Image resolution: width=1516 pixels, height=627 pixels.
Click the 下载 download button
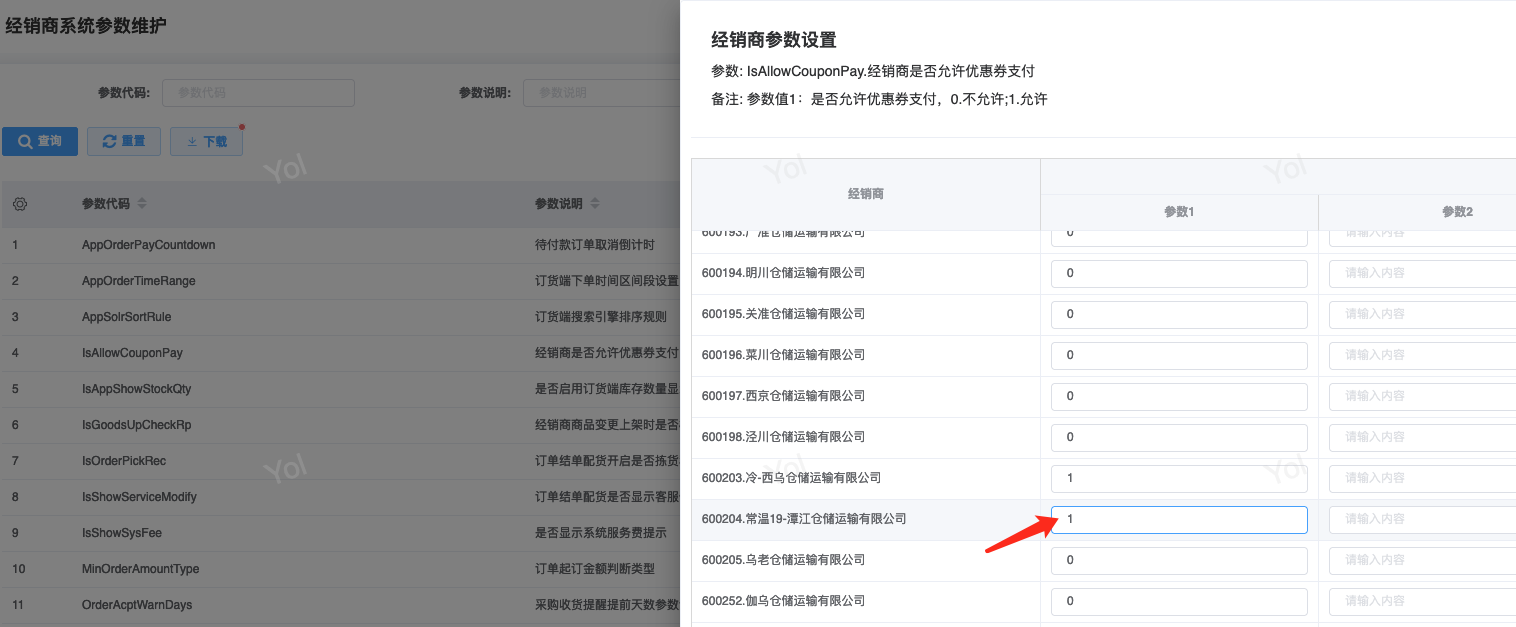click(206, 141)
